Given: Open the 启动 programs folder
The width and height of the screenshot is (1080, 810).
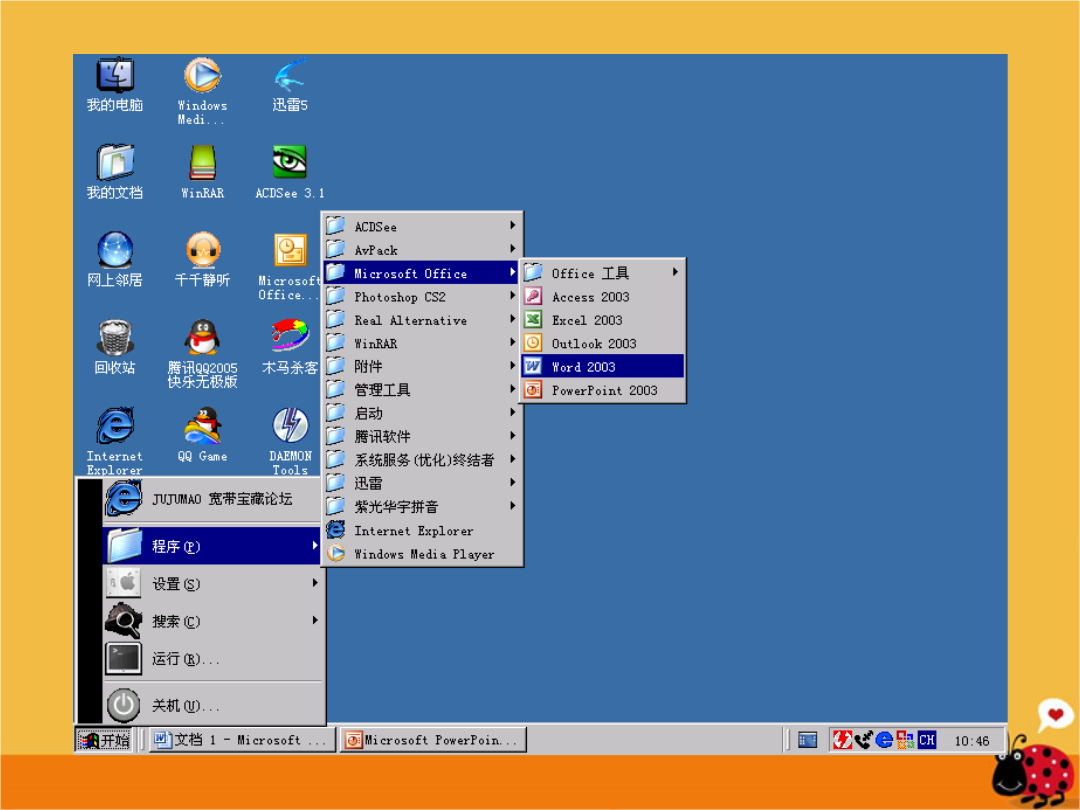Looking at the screenshot, I should (x=422, y=413).
